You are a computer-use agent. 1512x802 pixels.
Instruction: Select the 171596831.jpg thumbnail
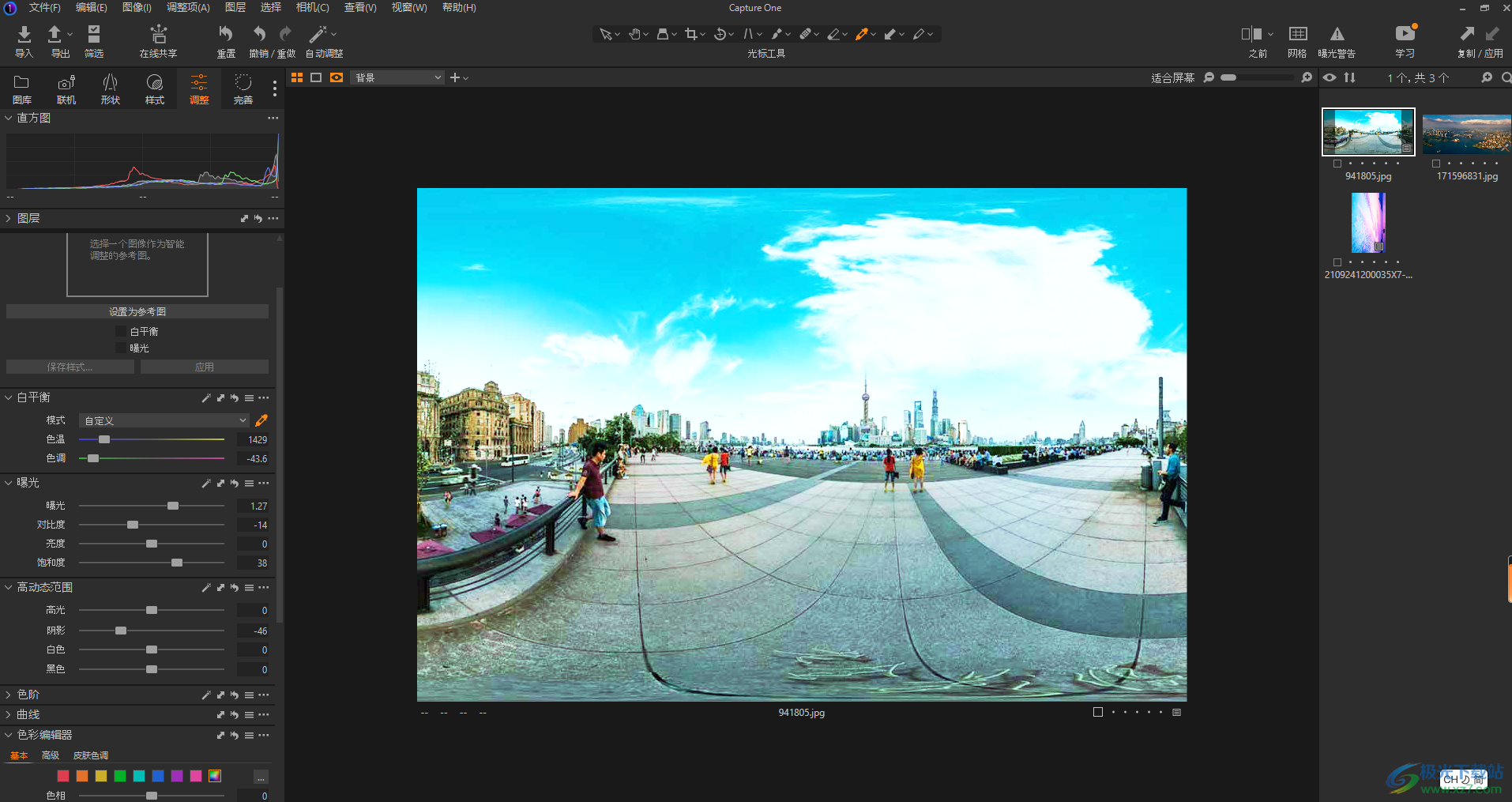(1466, 134)
